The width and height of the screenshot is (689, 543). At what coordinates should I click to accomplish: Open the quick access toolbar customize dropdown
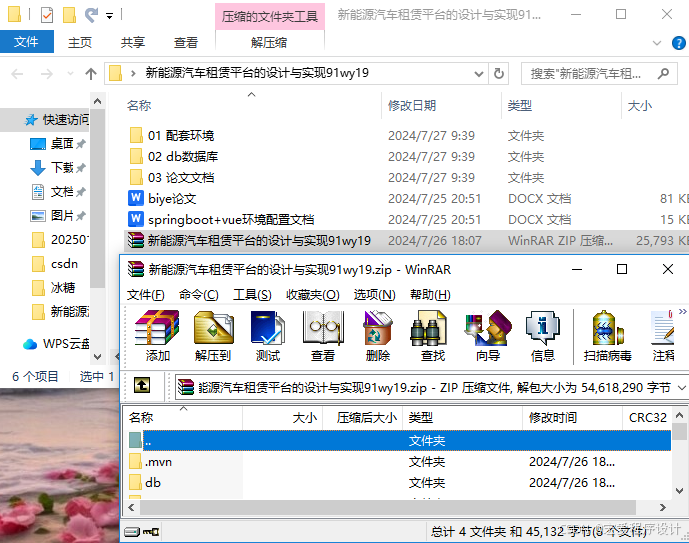coord(109,16)
